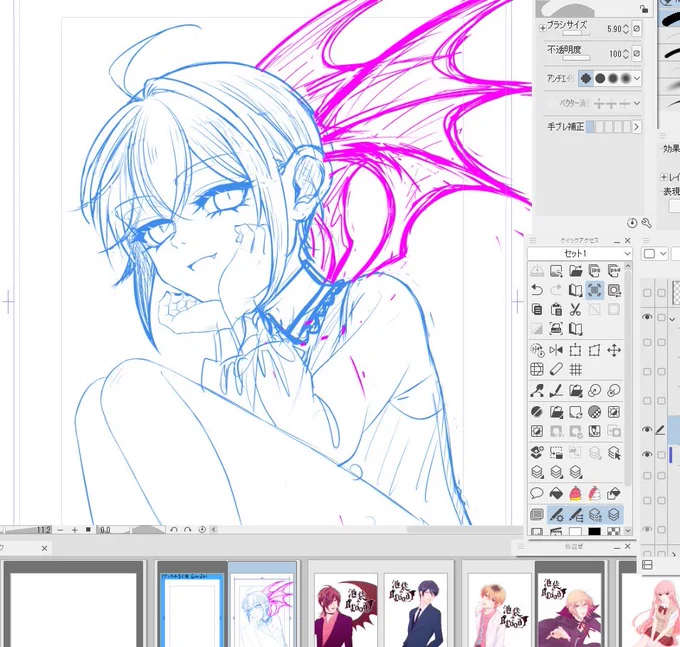Image resolution: width=680 pixels, height=647 pixels.
Task: Click the vector control point icon
Action: click(x=537, y=391)
